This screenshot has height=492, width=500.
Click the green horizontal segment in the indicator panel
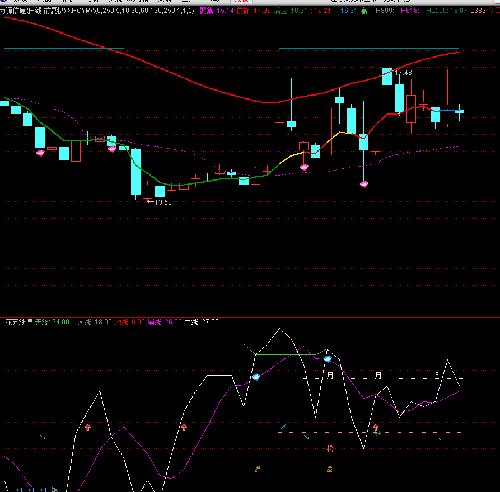coord(286,354)
